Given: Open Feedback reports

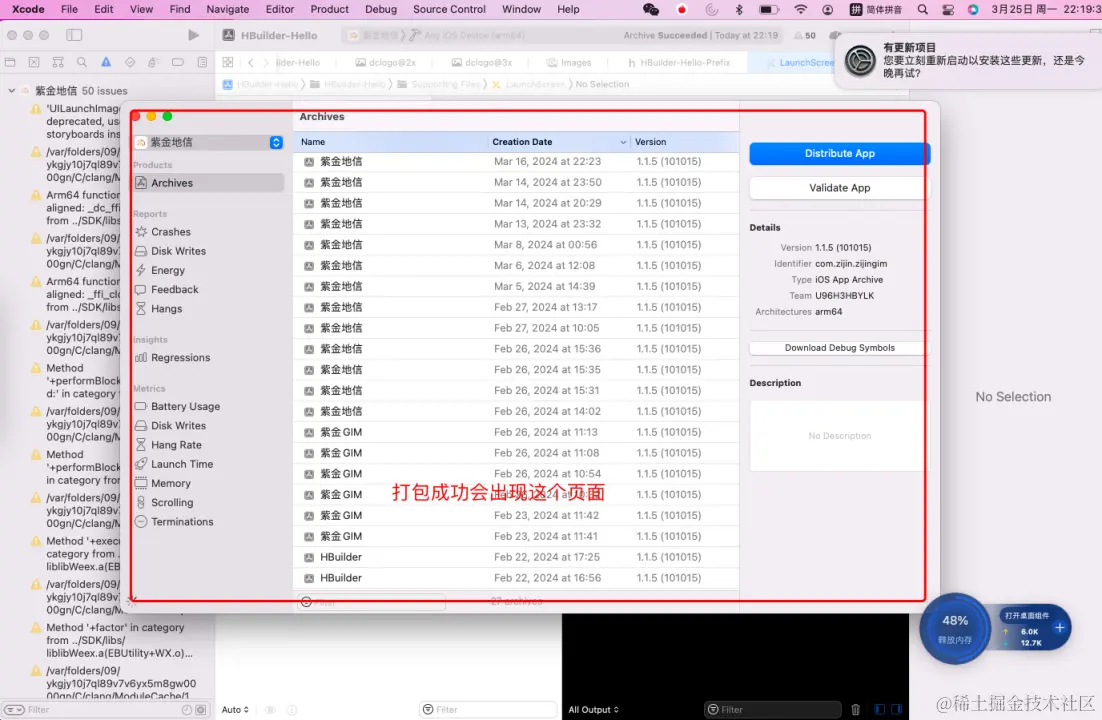Looking at the screenshot, I should coord(174,289).
